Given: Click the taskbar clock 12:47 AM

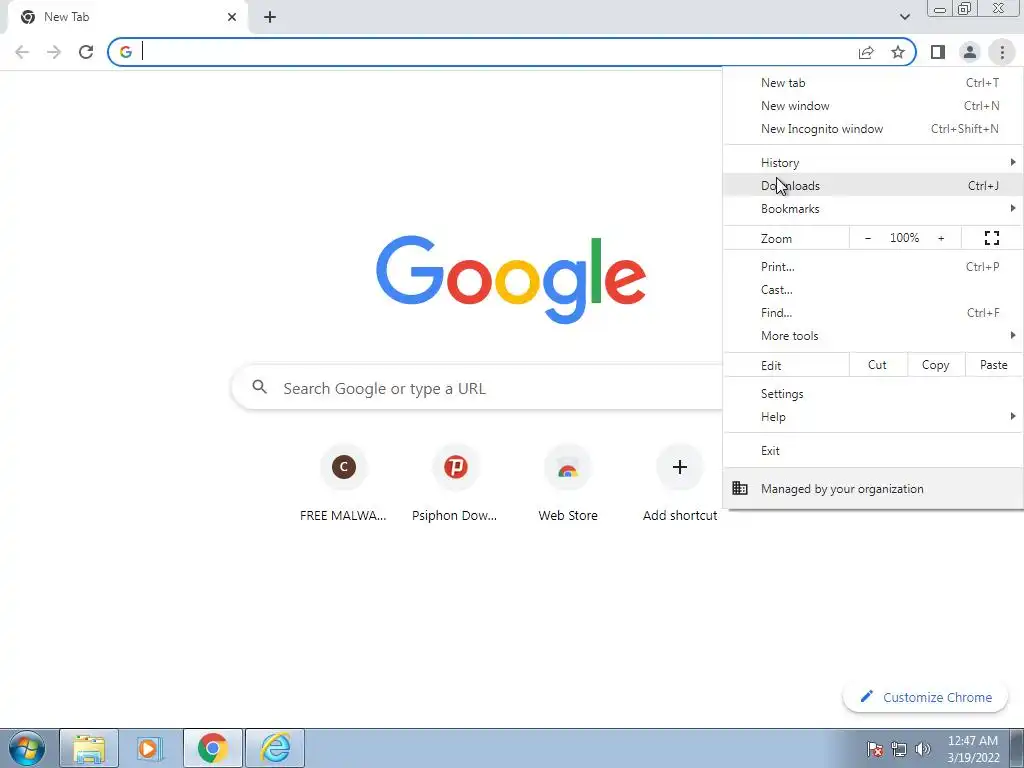Looking at the screenshot, I should [973, 748].
